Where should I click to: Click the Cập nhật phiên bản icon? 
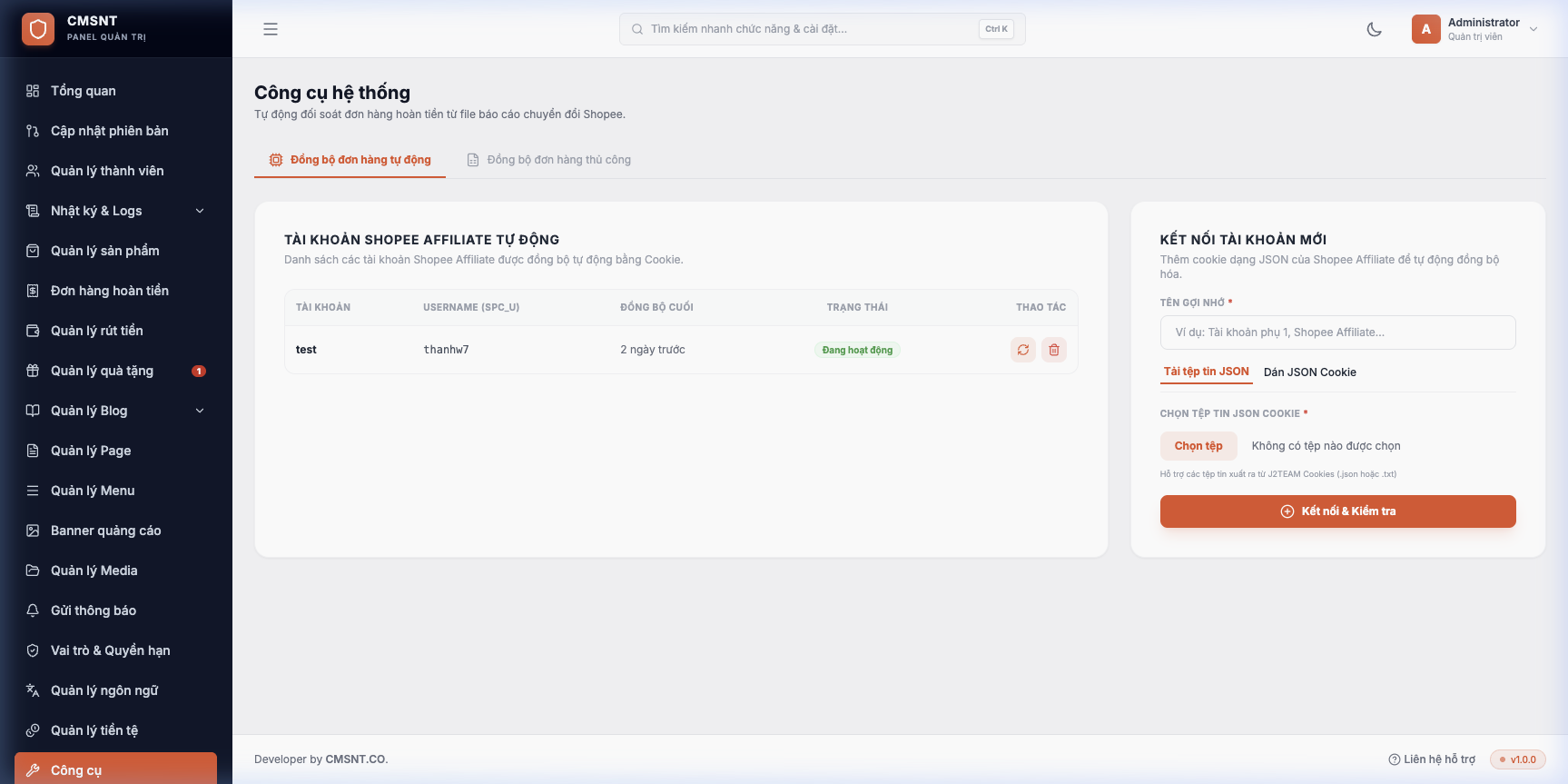point(33,131)
